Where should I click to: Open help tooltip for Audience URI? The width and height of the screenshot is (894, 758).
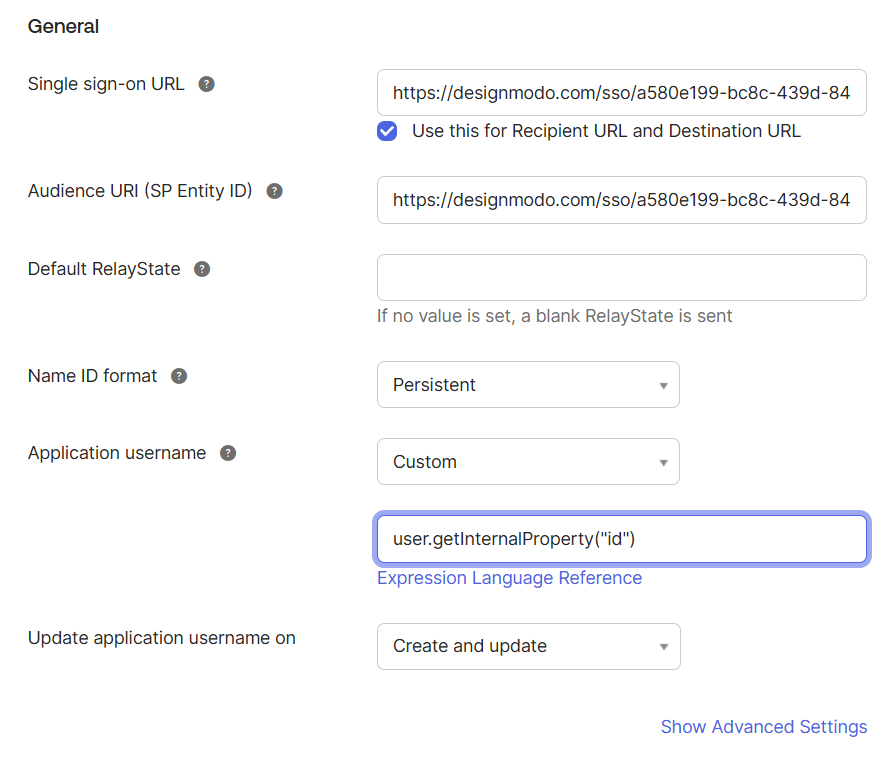coord(275,191)
